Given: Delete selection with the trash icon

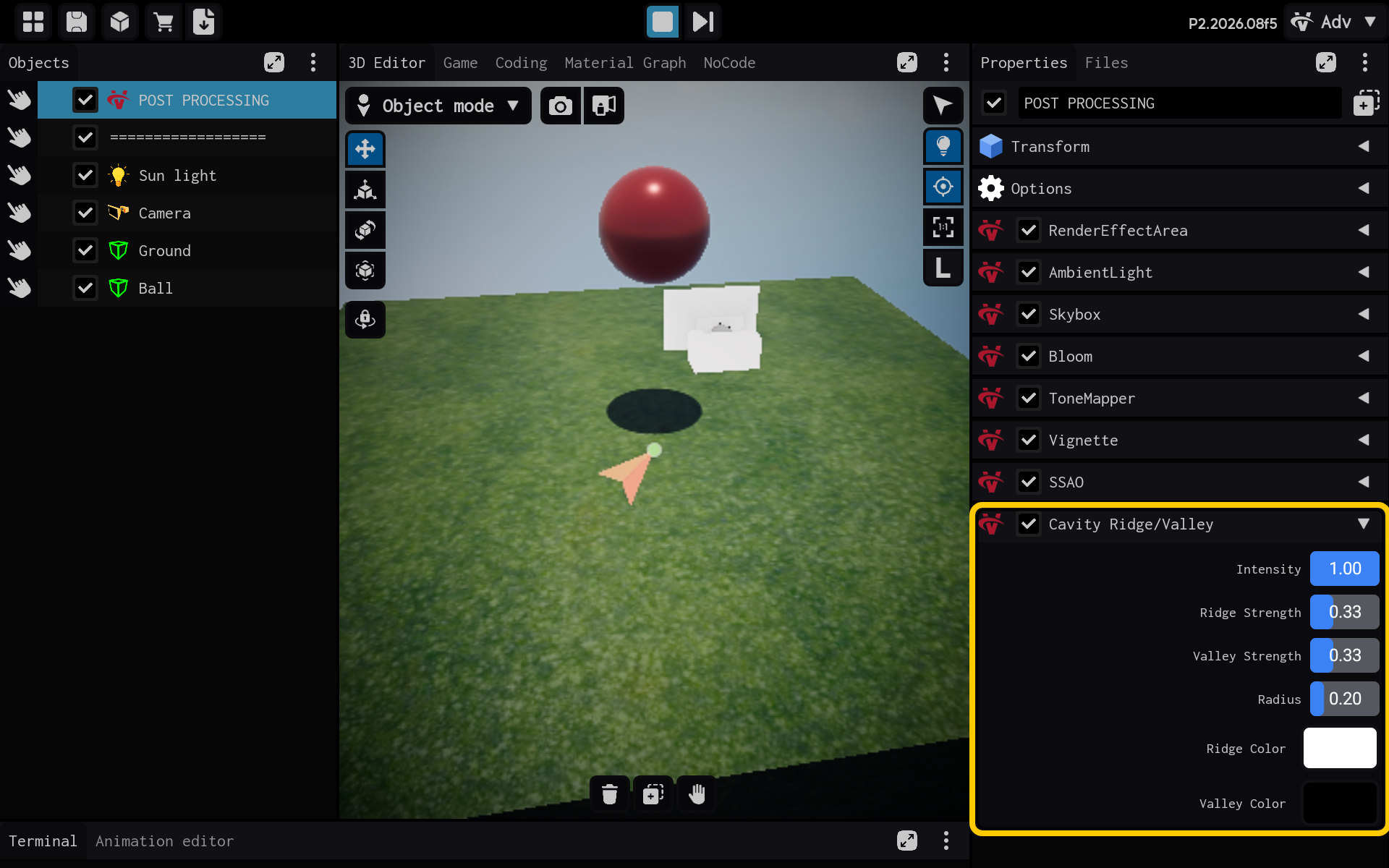Looking at the screenshot, I should [610, 794].
